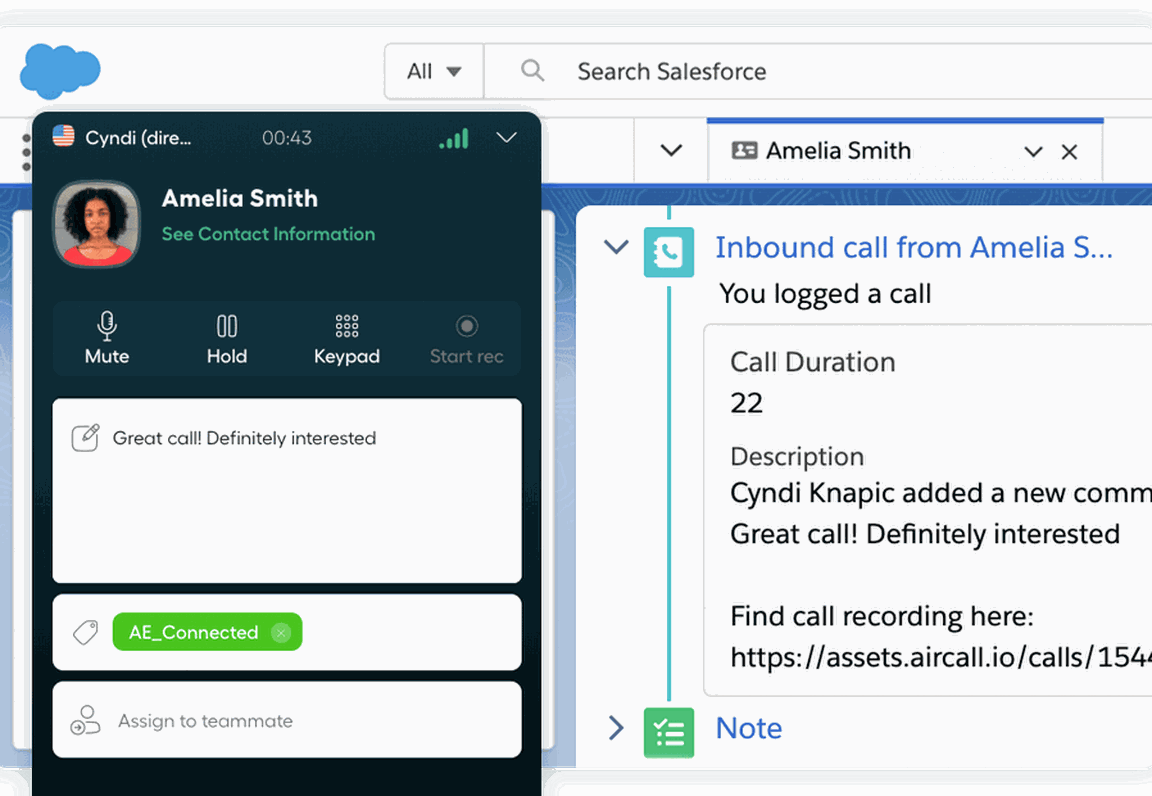Click the Description label
The width and height of the screenshot is (1152, 796).
pos(797,456)
